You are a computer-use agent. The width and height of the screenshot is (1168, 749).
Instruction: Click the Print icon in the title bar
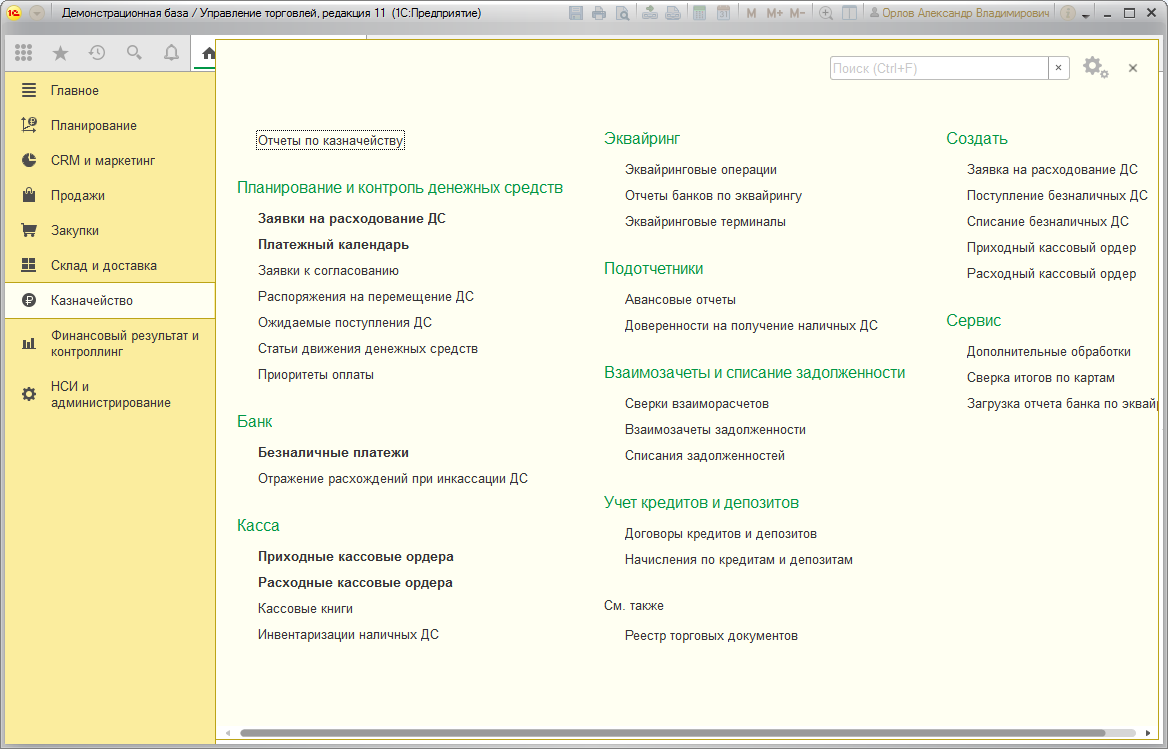(599, 13)
